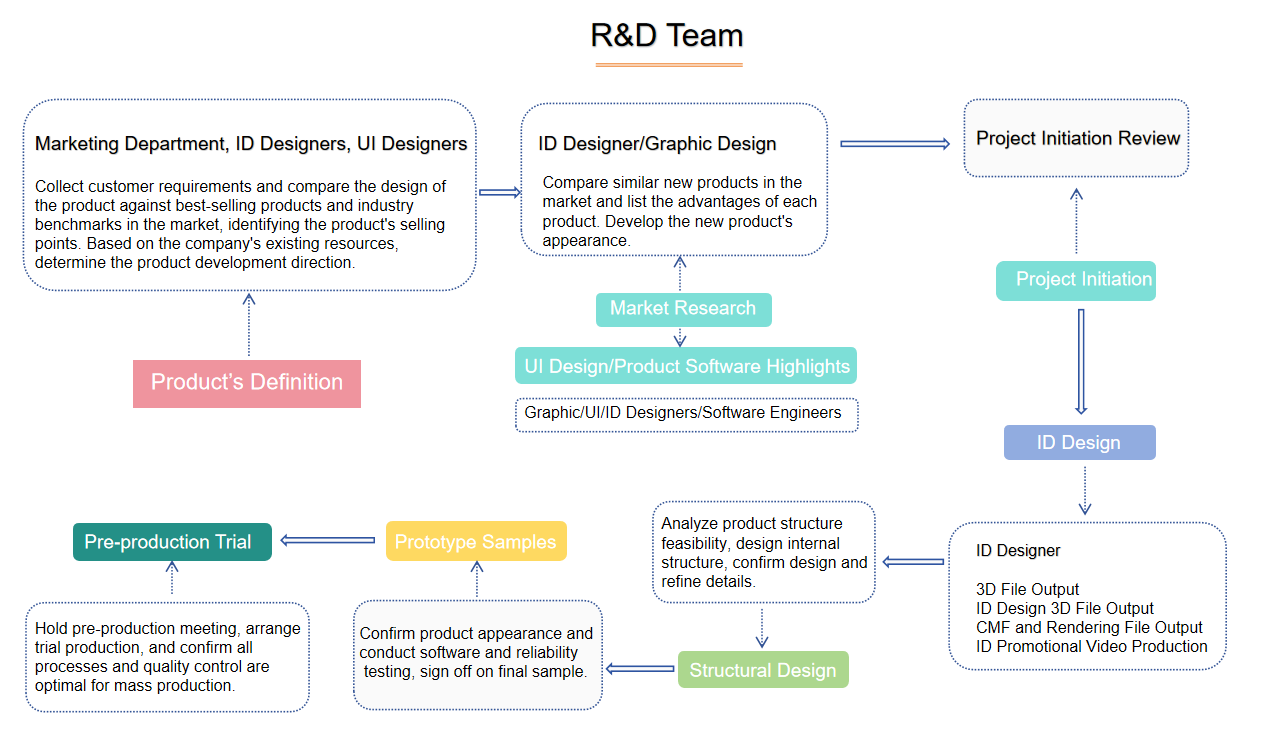This screenshot has width=1261, height=734.
Task: Select the dark green Pre-production Trial label
Action: coord(172,542)
